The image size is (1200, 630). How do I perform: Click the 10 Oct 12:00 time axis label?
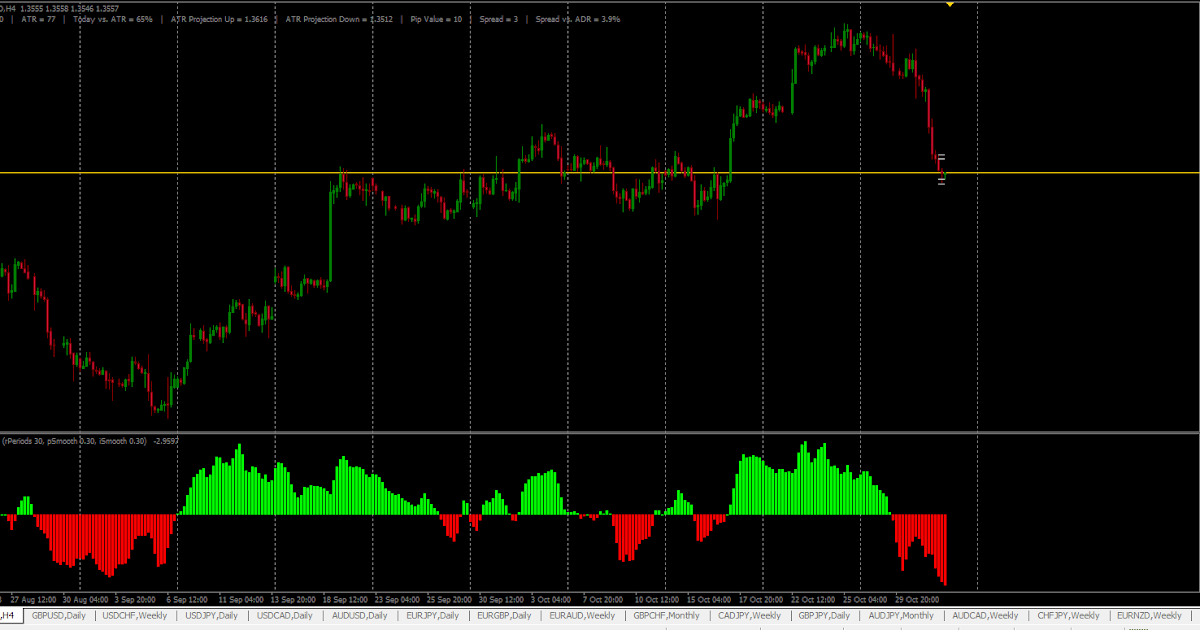(656, 600)
